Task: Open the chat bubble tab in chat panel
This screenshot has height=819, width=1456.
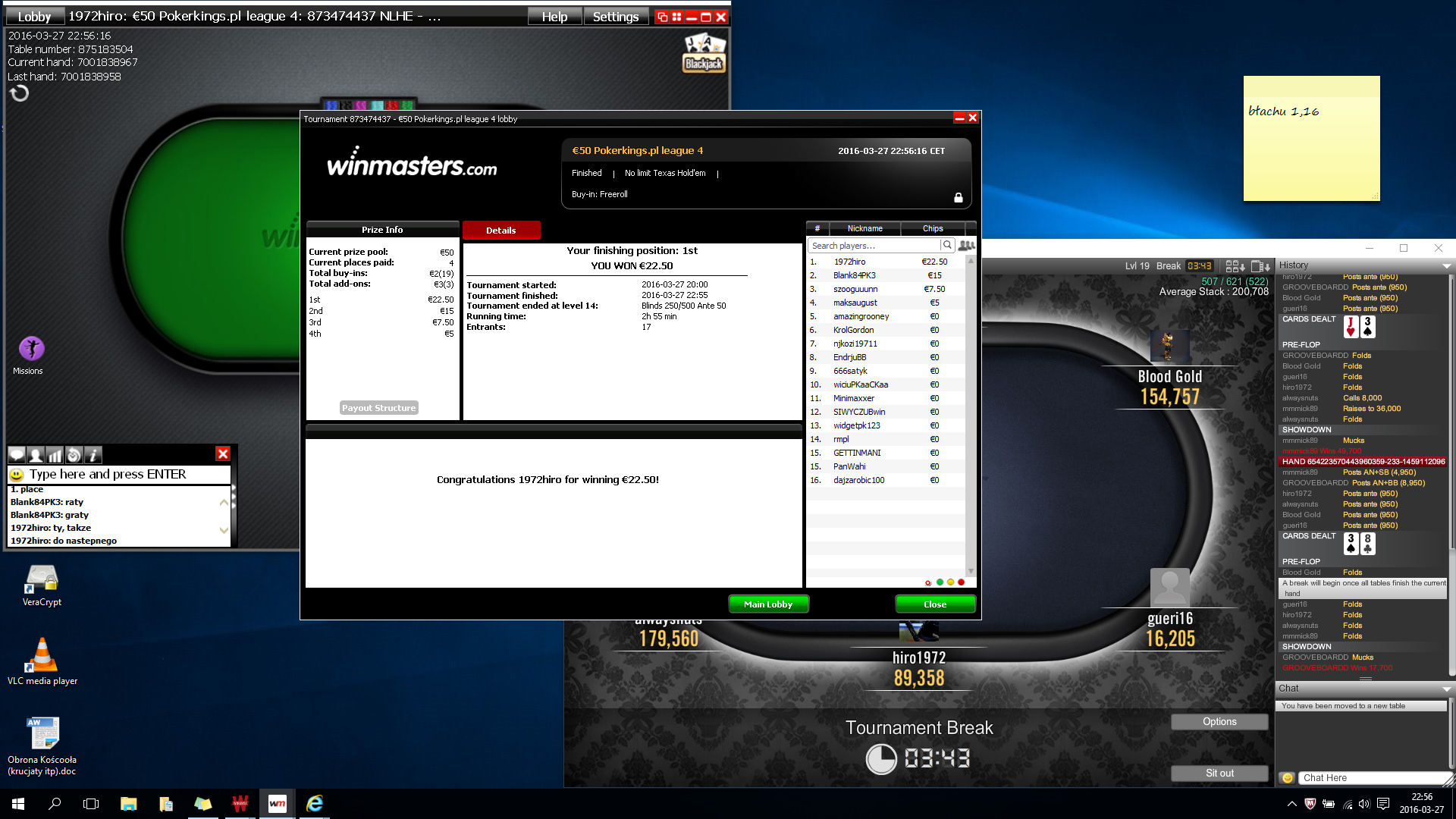Action: tap(17, 454)
